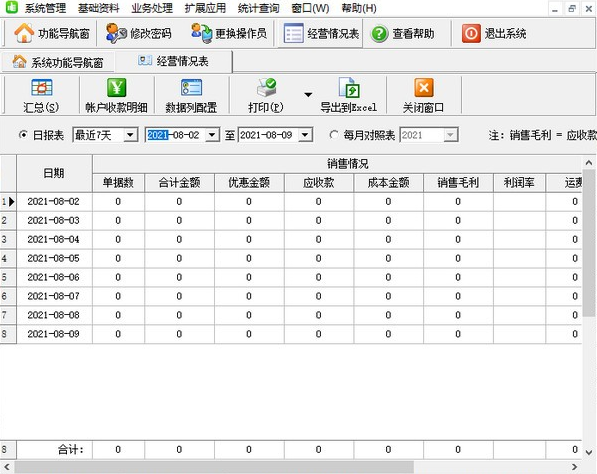Image resolution: width=597 pixels, height=474 pixels.
Task: Click the horizontal scrollbar thumb
Action: pyautogui.click(x=213, y=467)
